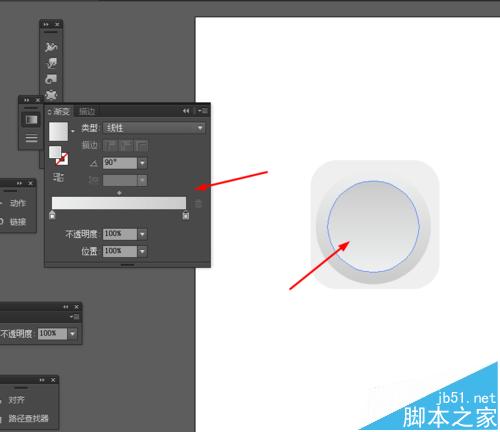Open the 动作 (Actions) panel
The width and height of the screenshot is (500, 432).
click(x=17, y=203)
